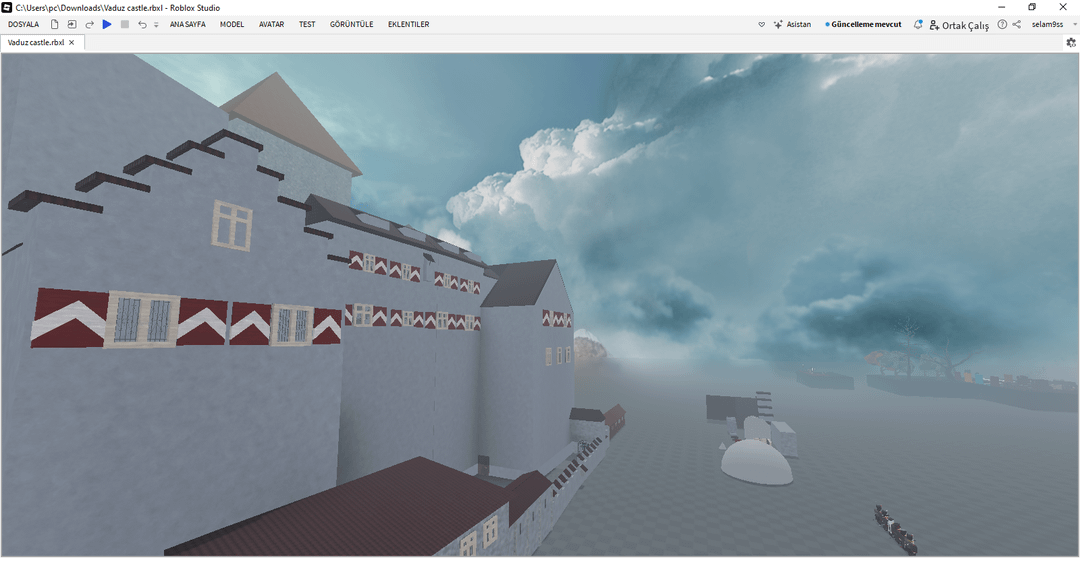Viewport: 1080px width, 564px height.
Task: Select the AVATAR ribbon tab
Action: pyautogui.click(x=271, y=24)
